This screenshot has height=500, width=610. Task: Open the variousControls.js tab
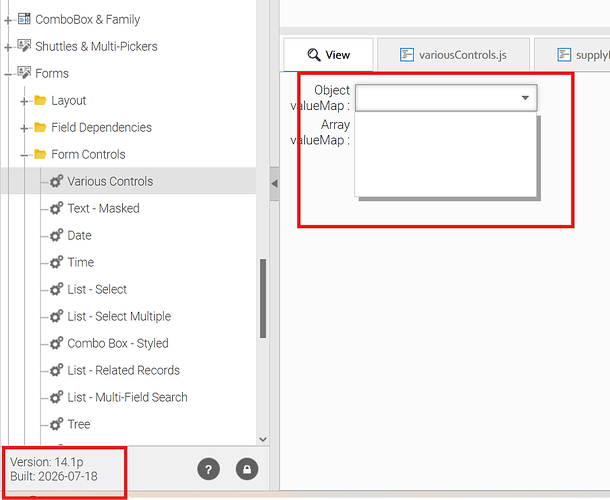click(x=453, y=55)
